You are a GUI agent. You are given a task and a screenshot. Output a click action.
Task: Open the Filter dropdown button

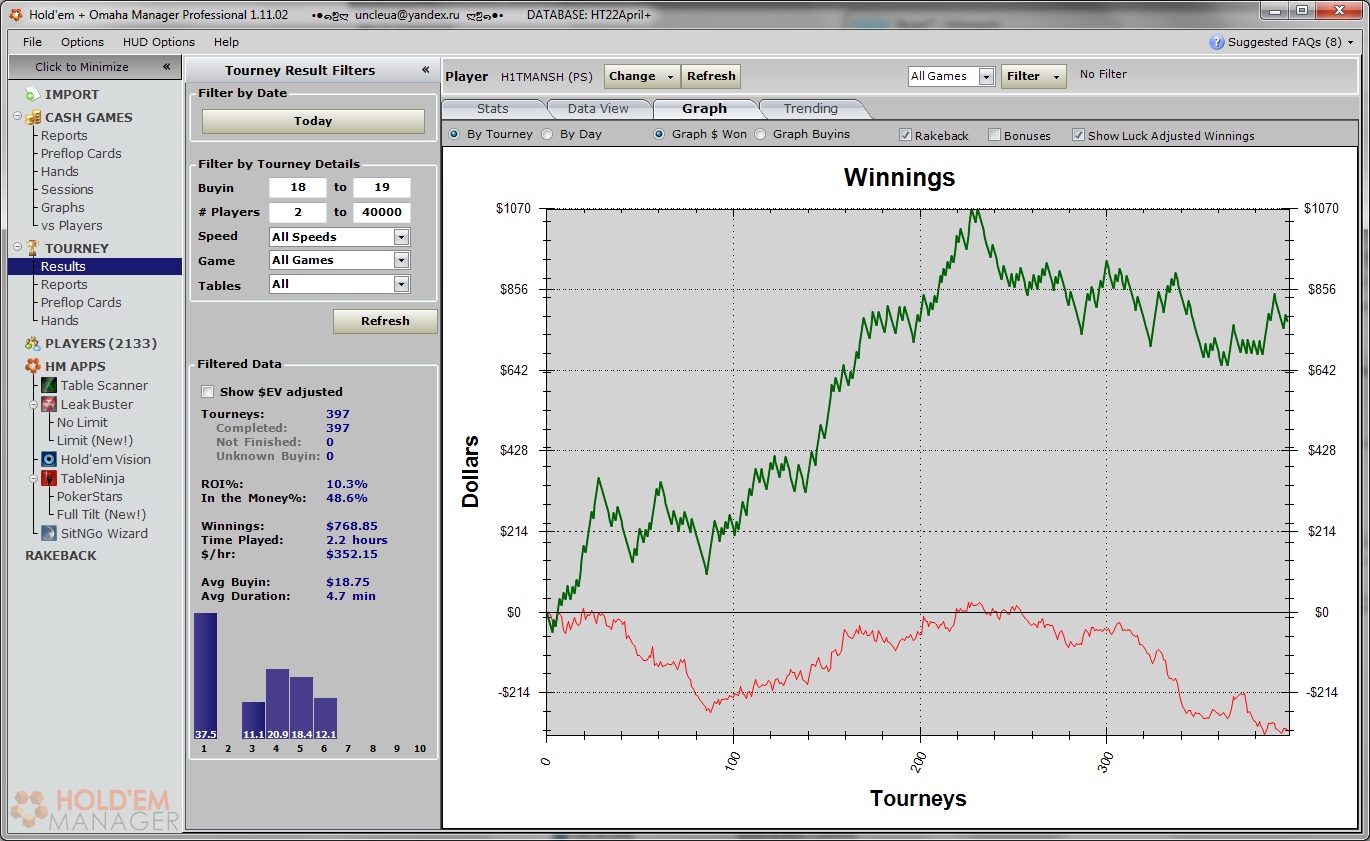pyautogui.click(x=1033, y=76)
